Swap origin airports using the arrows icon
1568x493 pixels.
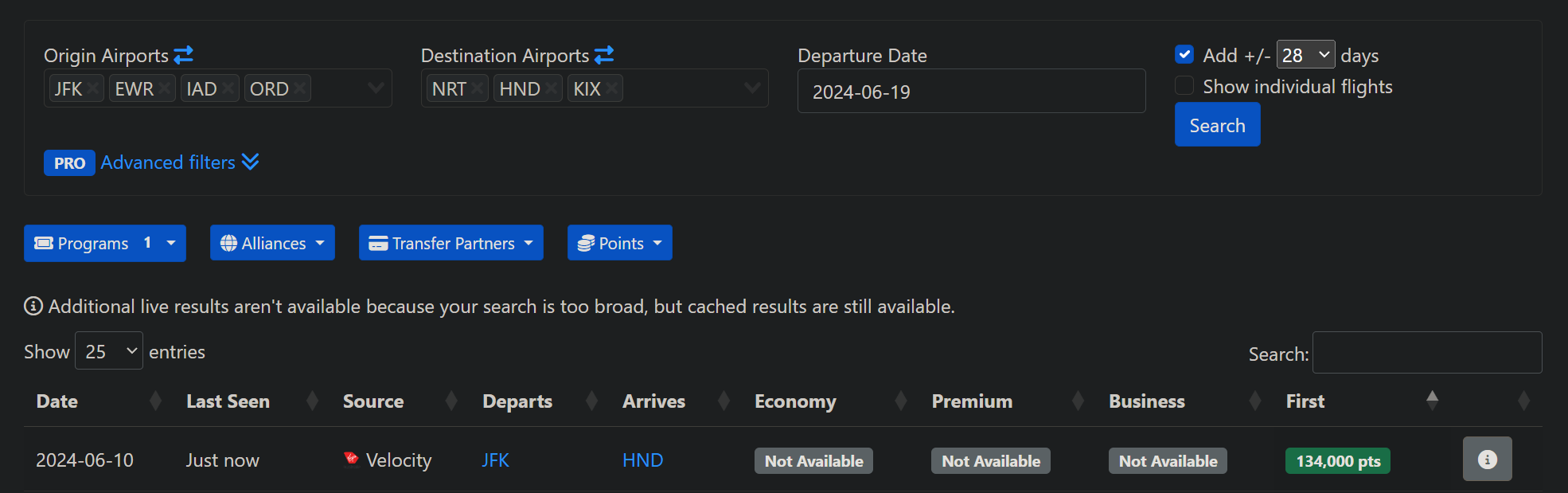tap(184, 55)
